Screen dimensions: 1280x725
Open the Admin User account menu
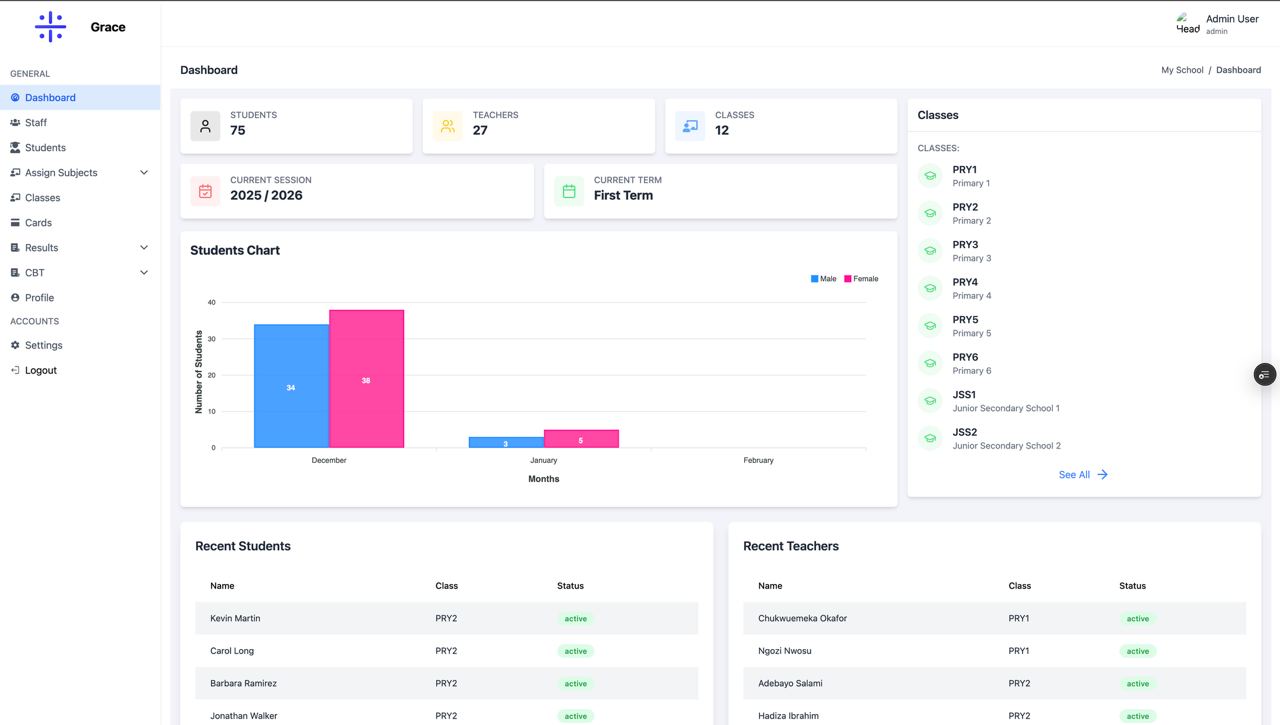tap(1217, 24)
